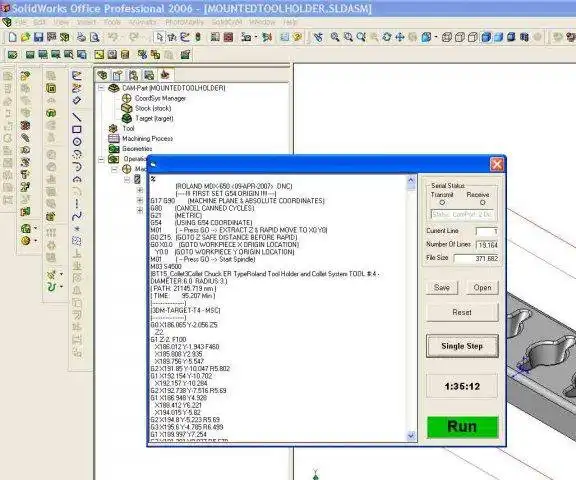The image size is (576, 480).
Task: Open dropdown arrow beside yellow globe icon
Action: click(36, 241)
